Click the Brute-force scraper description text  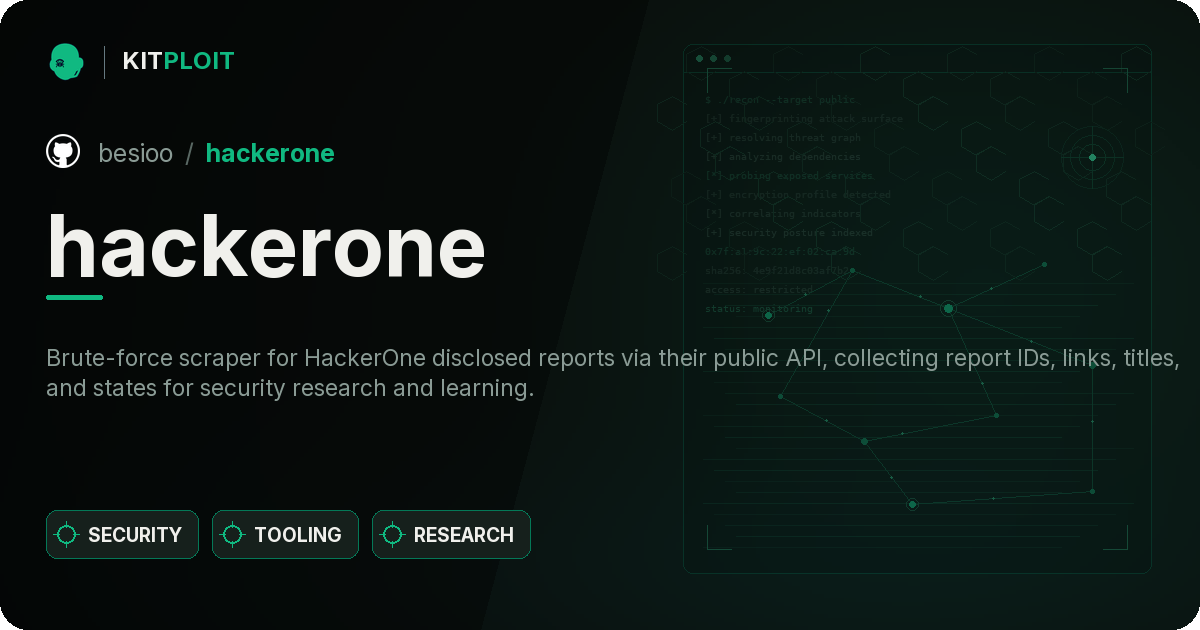(x=614, y=373)
